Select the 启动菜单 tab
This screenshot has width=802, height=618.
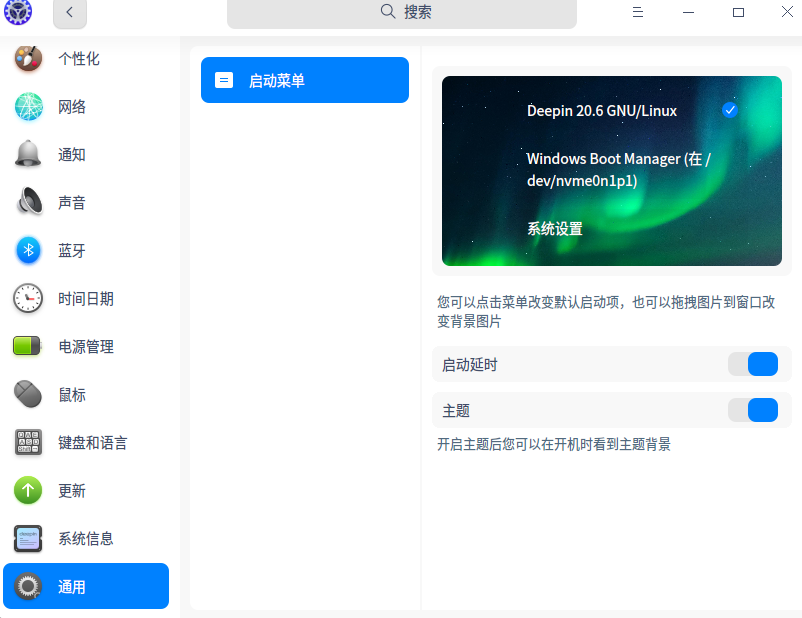point(305,80)
